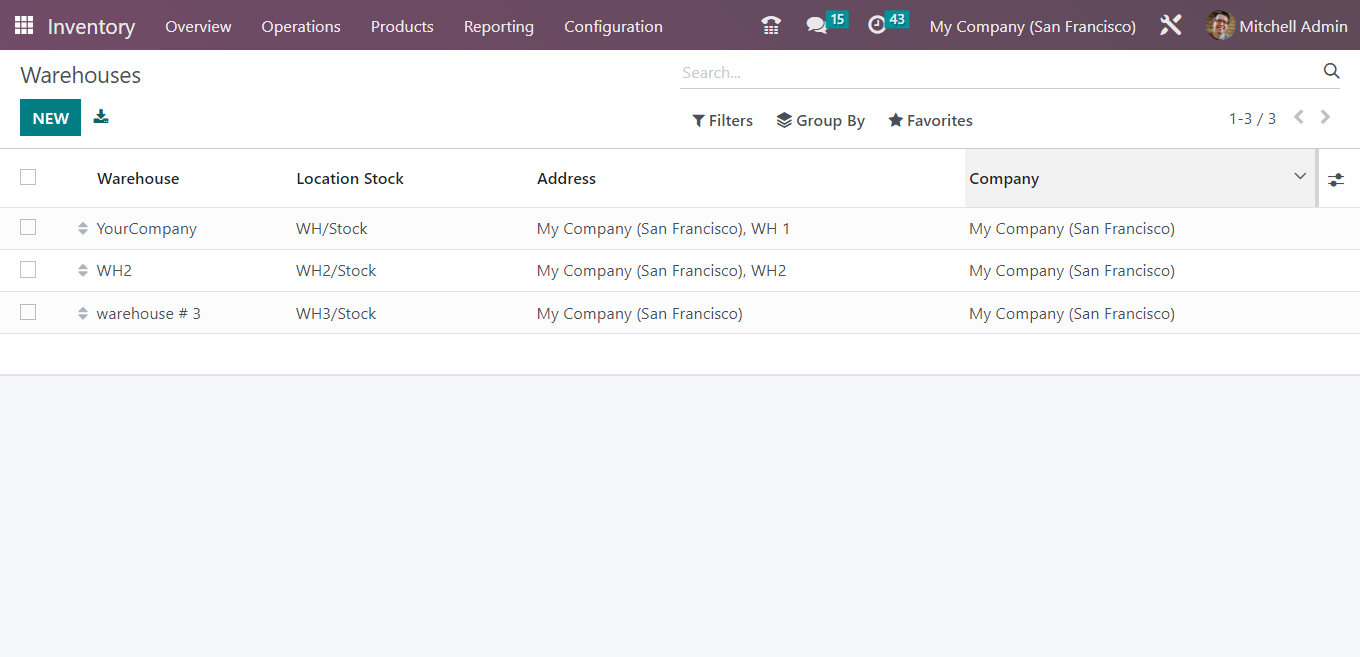This screenshot has width=1360, height=657.
Task: Open the optional columns settings icon
Action: pyautogui.click(x=1336, y=178)
